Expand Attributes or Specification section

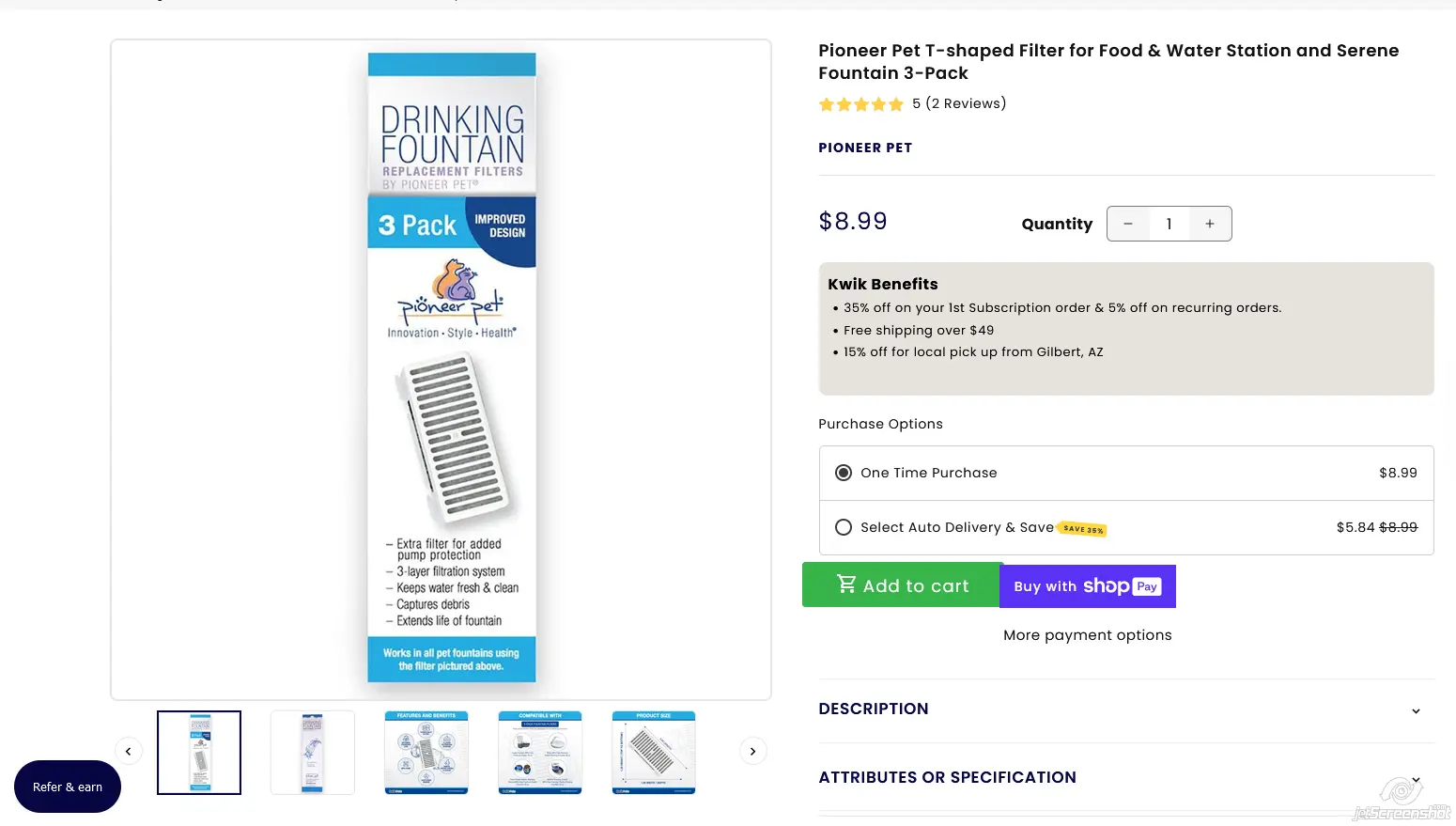coord(947,777)
